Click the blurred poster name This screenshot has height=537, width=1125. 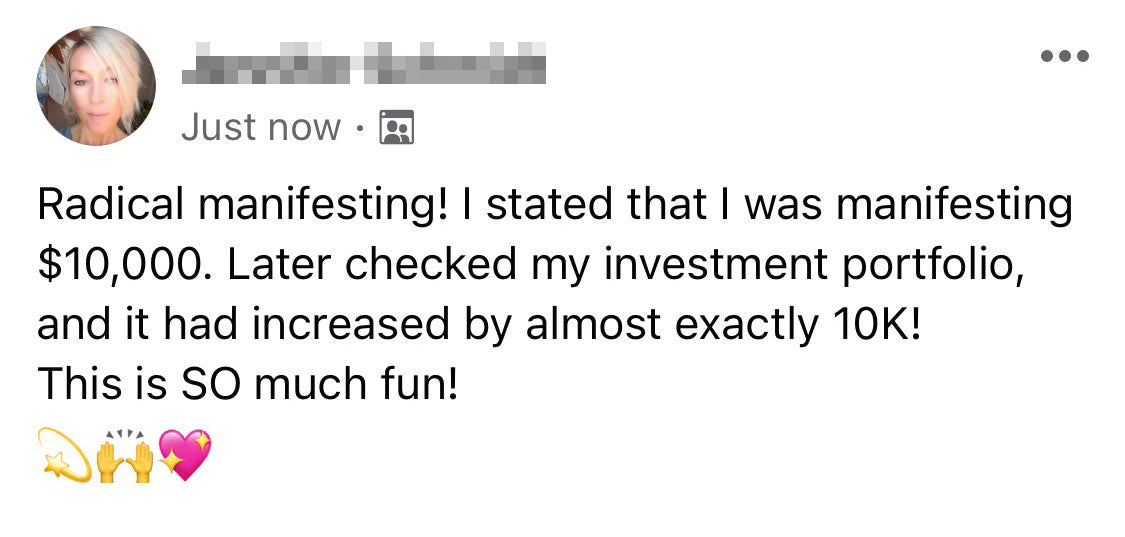[x=364, y=60]
